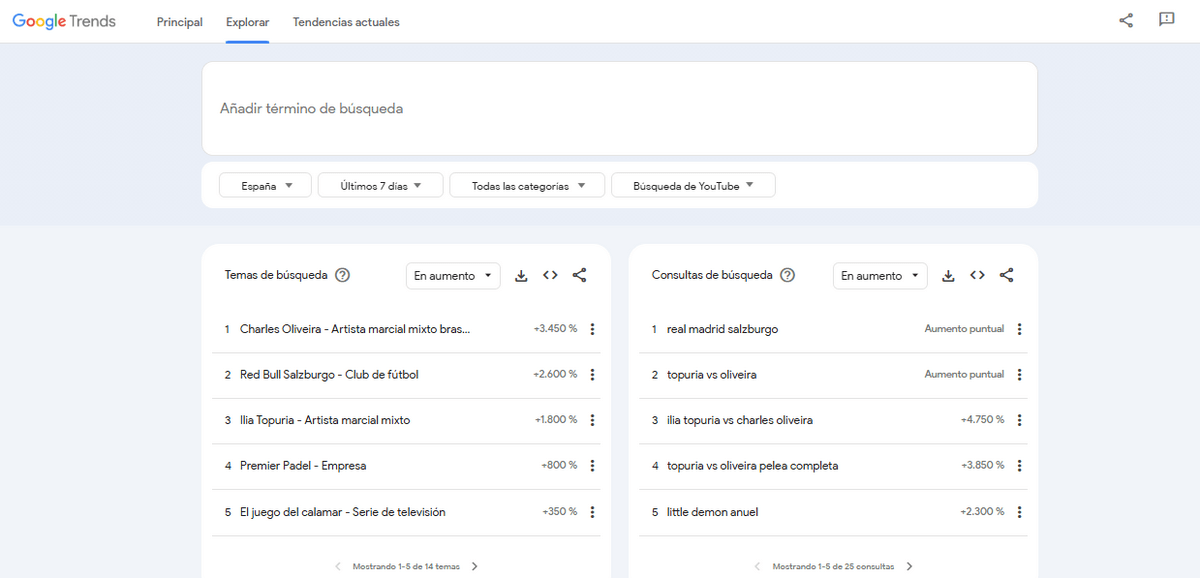
Task: Open the España country dropdown
Action: coord(265,185)
